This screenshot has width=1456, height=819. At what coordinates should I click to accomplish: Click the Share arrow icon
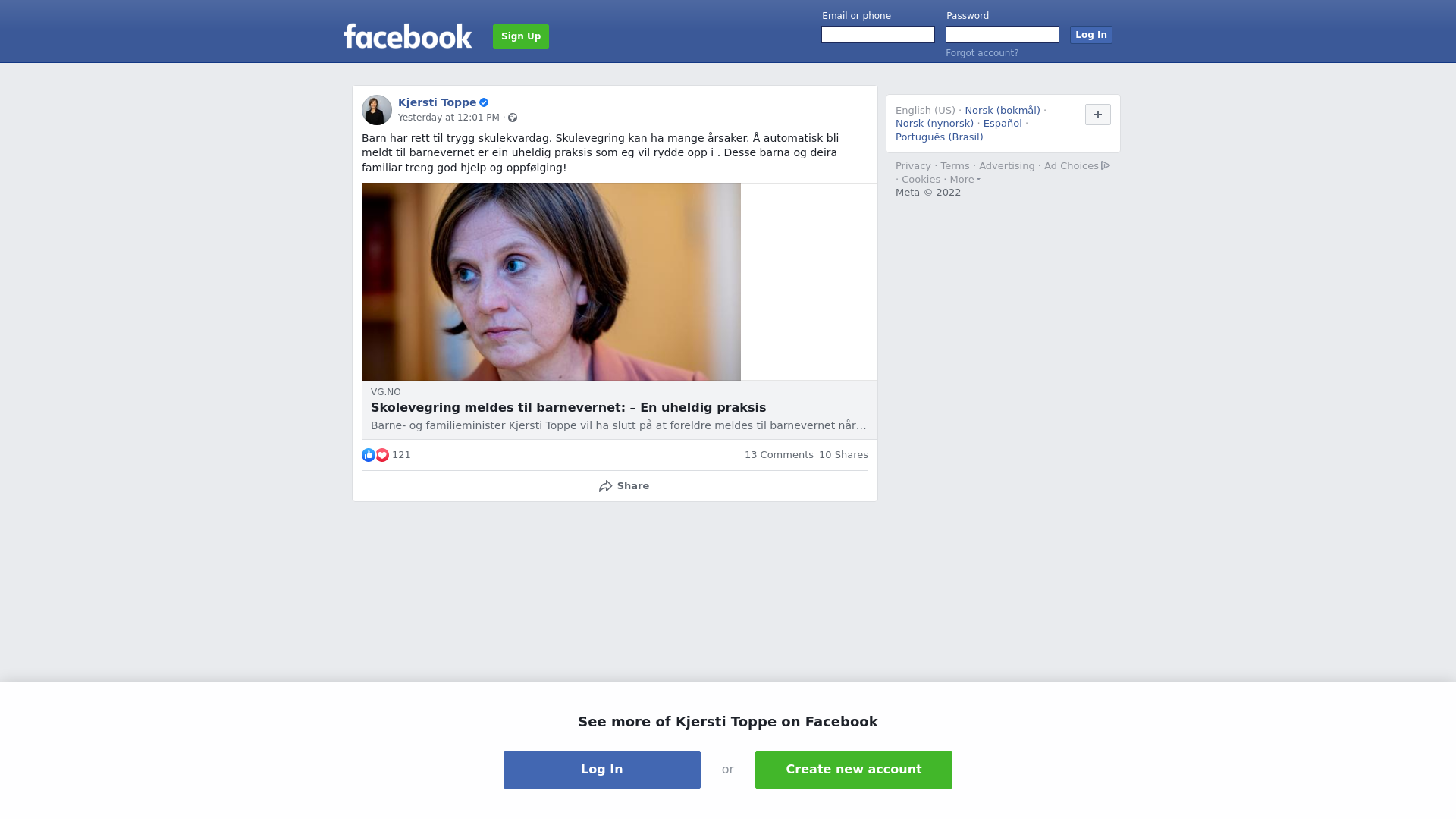pyautogui.click(x=605, y=486)
